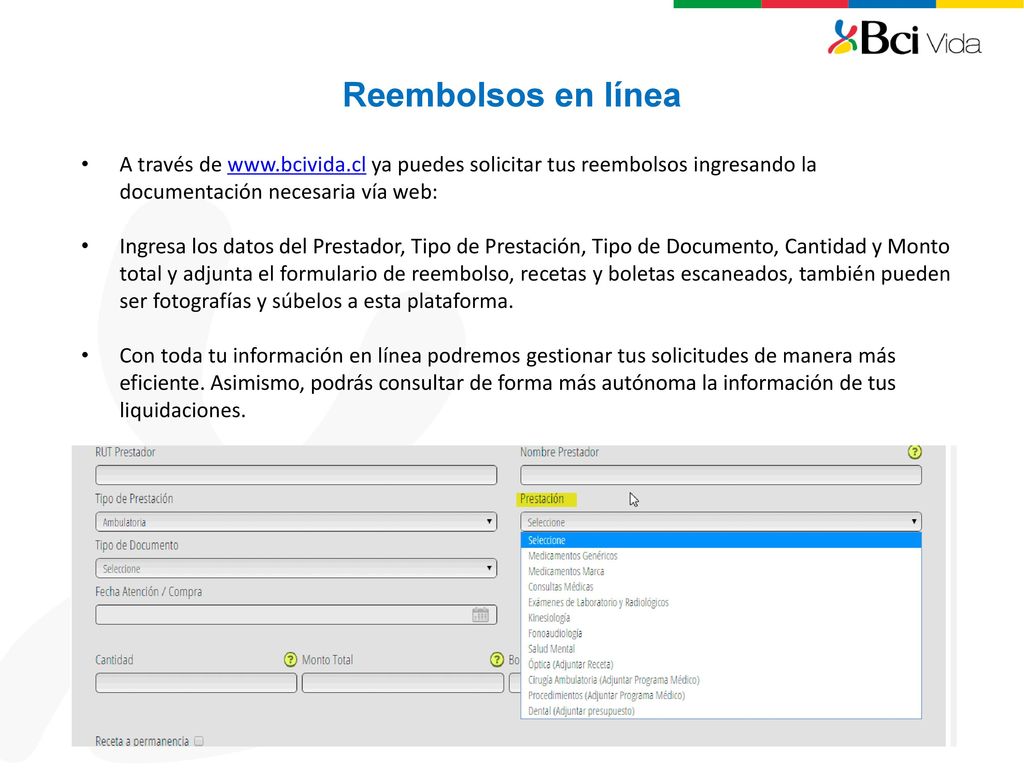Select Dental (Adjuntar presupuesto) option
Screen dimensions: 1024x768
point(721,711)
